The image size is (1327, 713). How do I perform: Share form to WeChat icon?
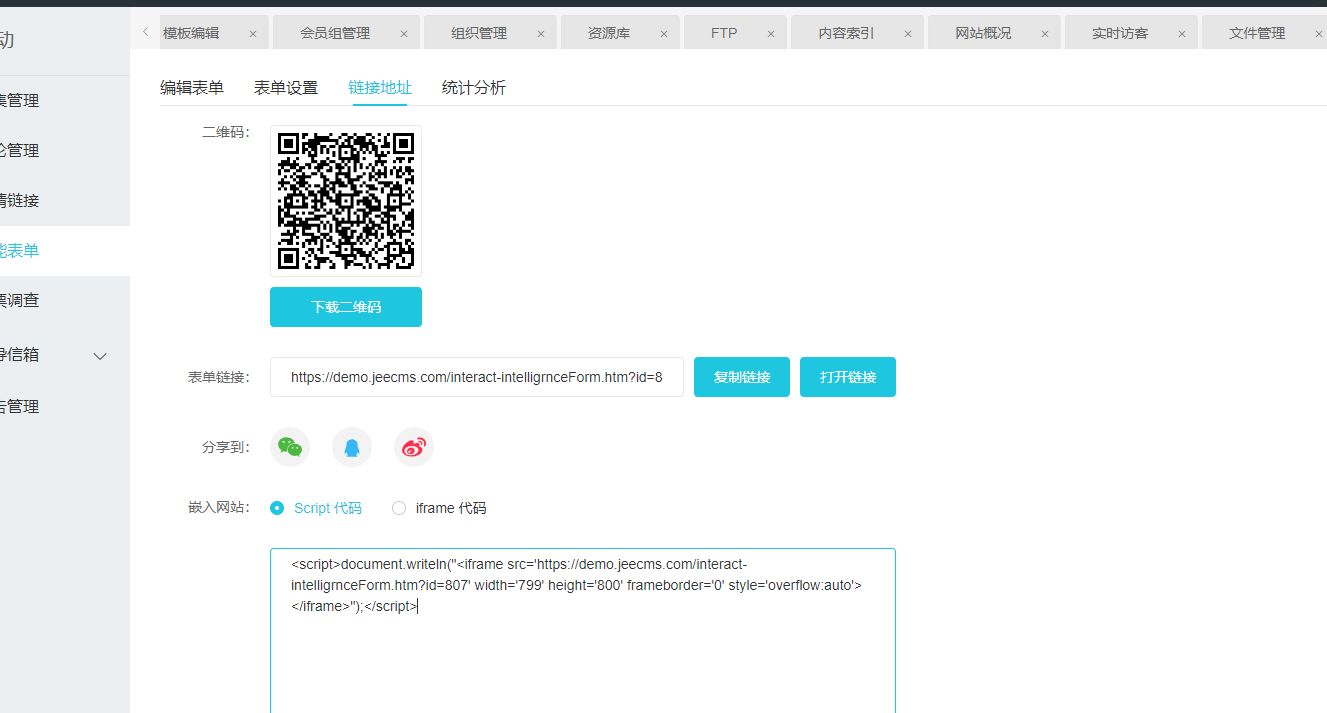pos(290,447)
